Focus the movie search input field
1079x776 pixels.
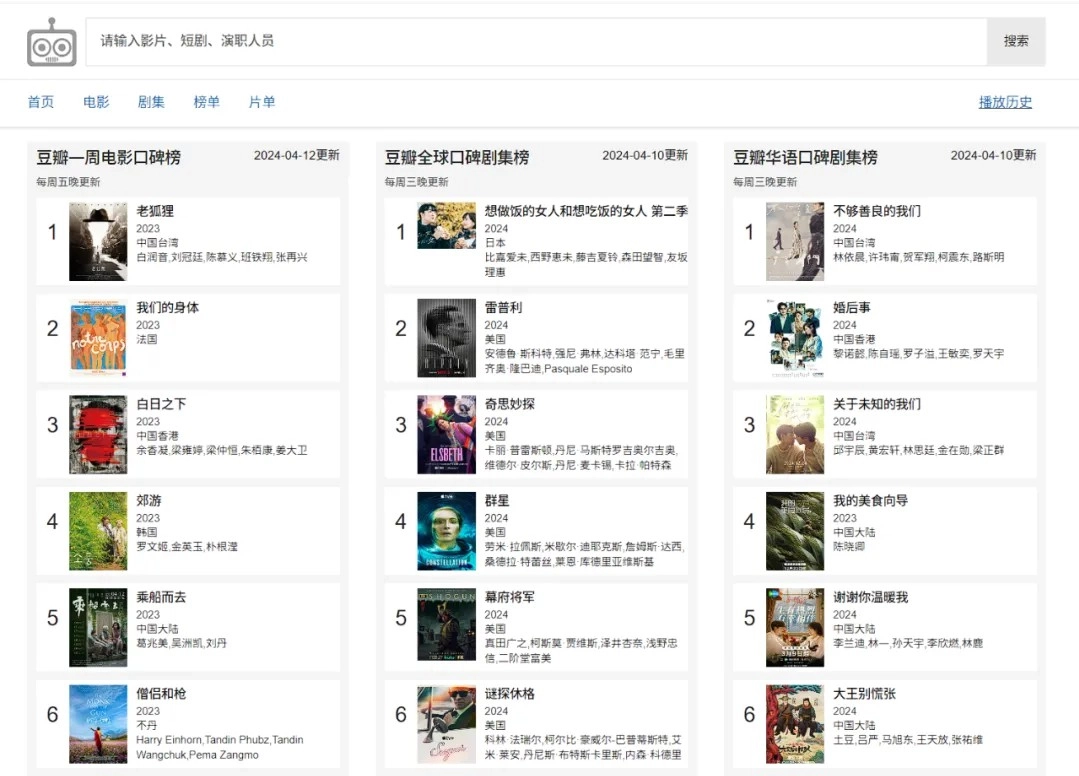[536, 42]
